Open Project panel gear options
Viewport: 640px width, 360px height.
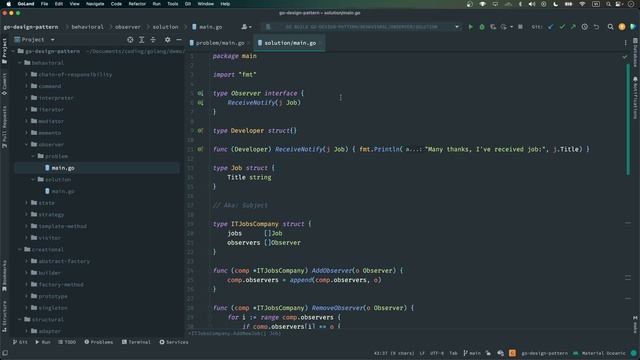(167, 40)
